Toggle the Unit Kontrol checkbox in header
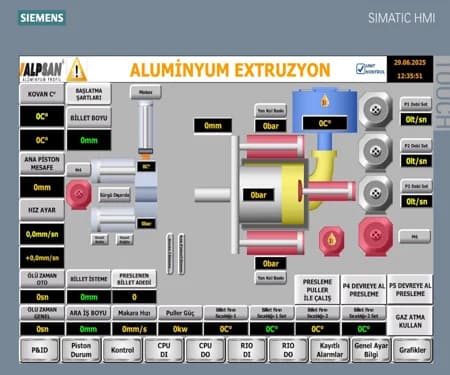Screen dimensions: 450x375 [360, 69]
